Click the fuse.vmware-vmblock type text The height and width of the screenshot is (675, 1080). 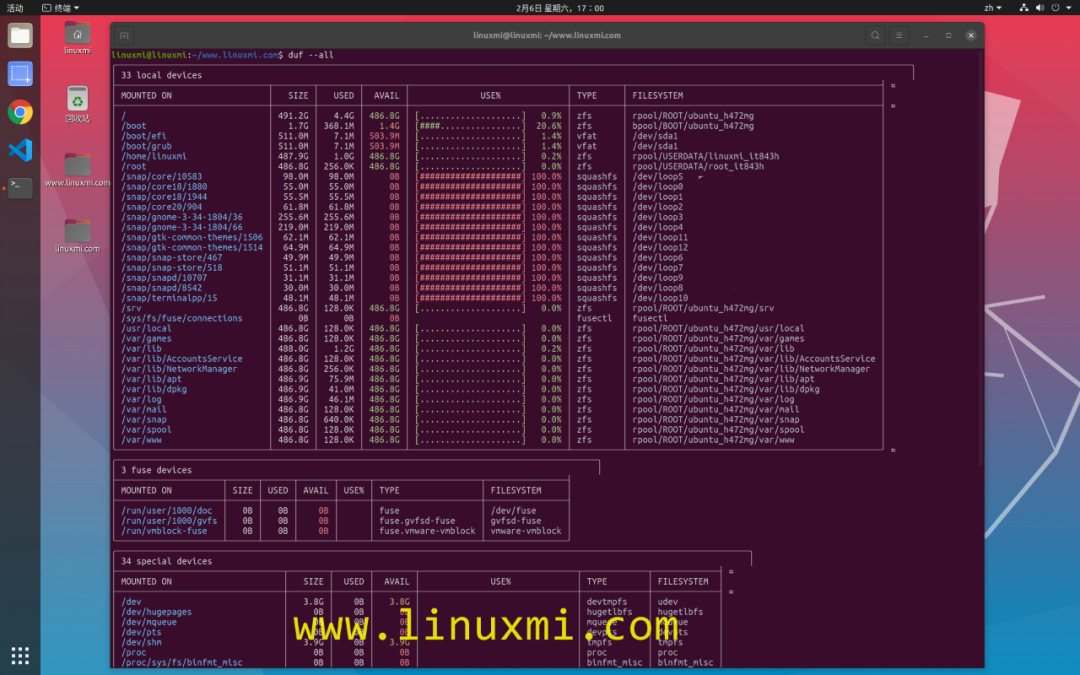pyautogui.click(x=427, y=531)
